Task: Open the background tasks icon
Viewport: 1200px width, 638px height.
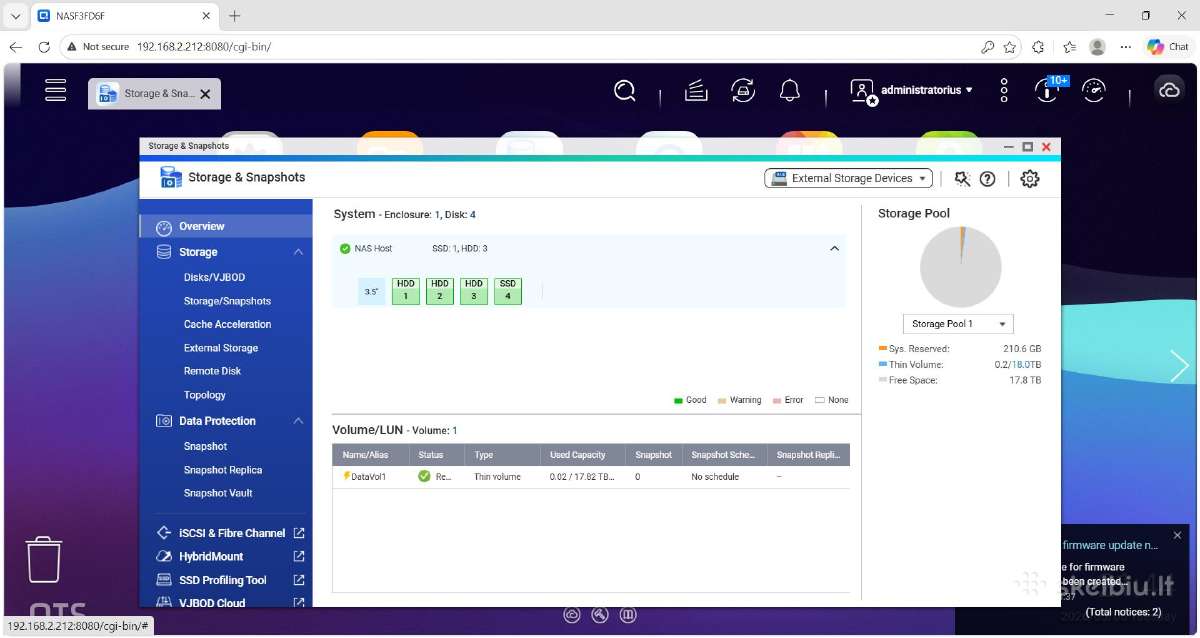Action: (696, 91)
